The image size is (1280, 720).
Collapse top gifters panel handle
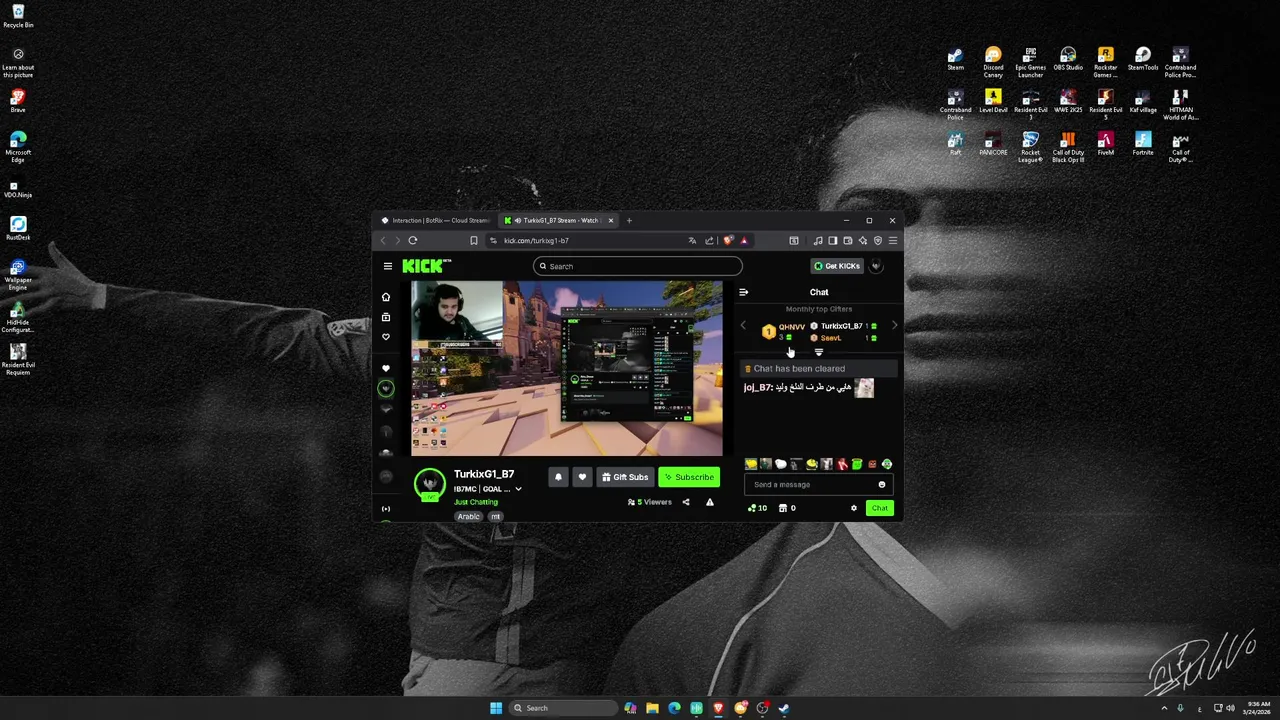click(819, 352)
